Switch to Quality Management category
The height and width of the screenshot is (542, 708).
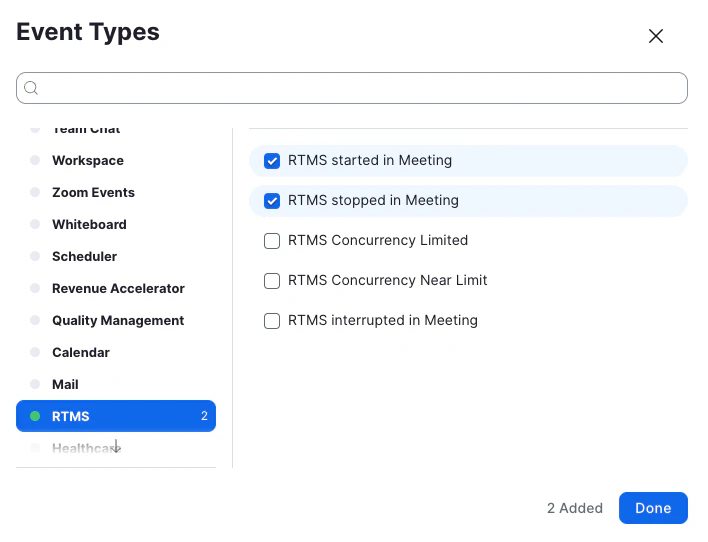tap(118, 321)
